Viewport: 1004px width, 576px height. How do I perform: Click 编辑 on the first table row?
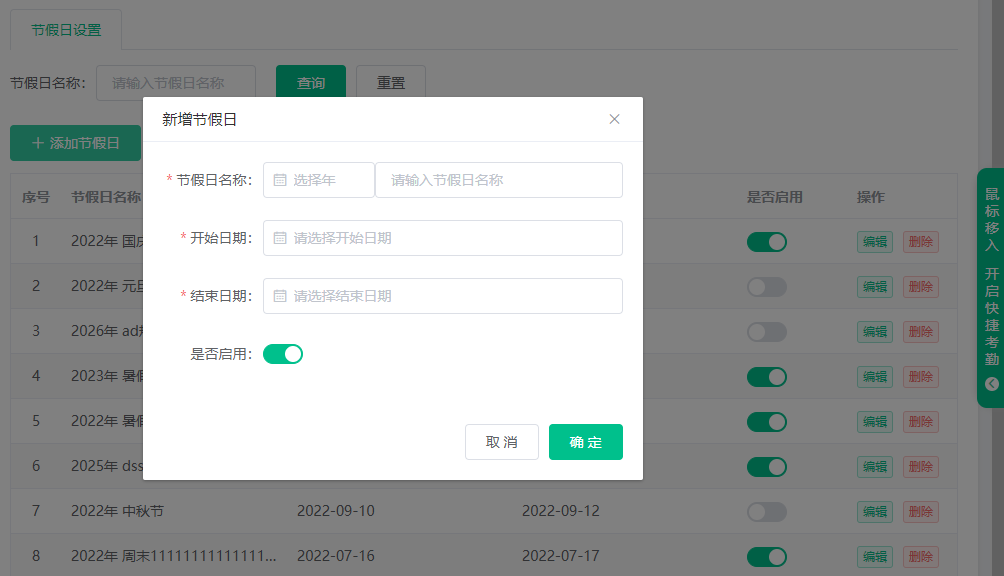pyautogui.click(x=874, y=241)
